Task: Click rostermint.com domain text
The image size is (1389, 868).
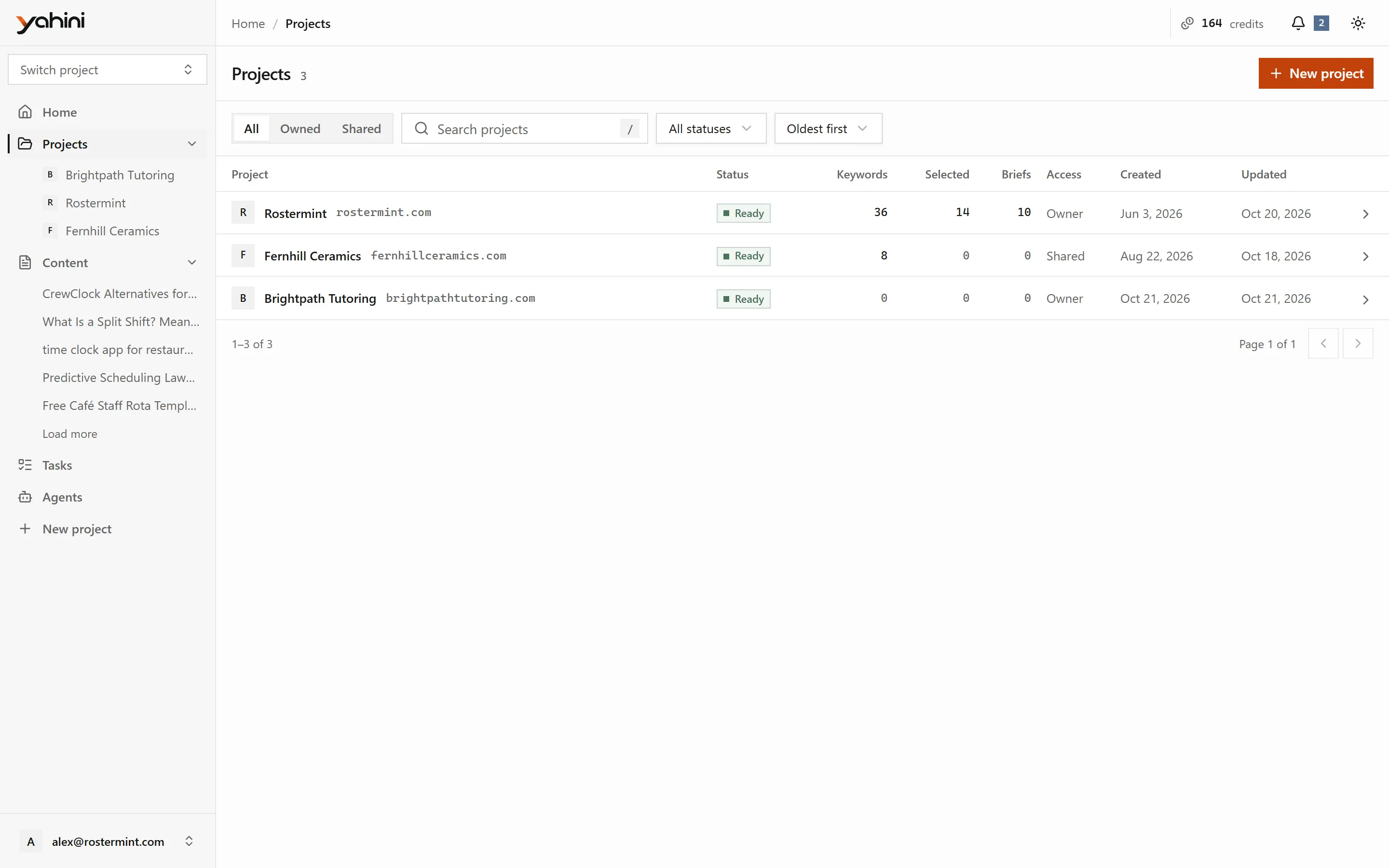Action: pos(383,212)
